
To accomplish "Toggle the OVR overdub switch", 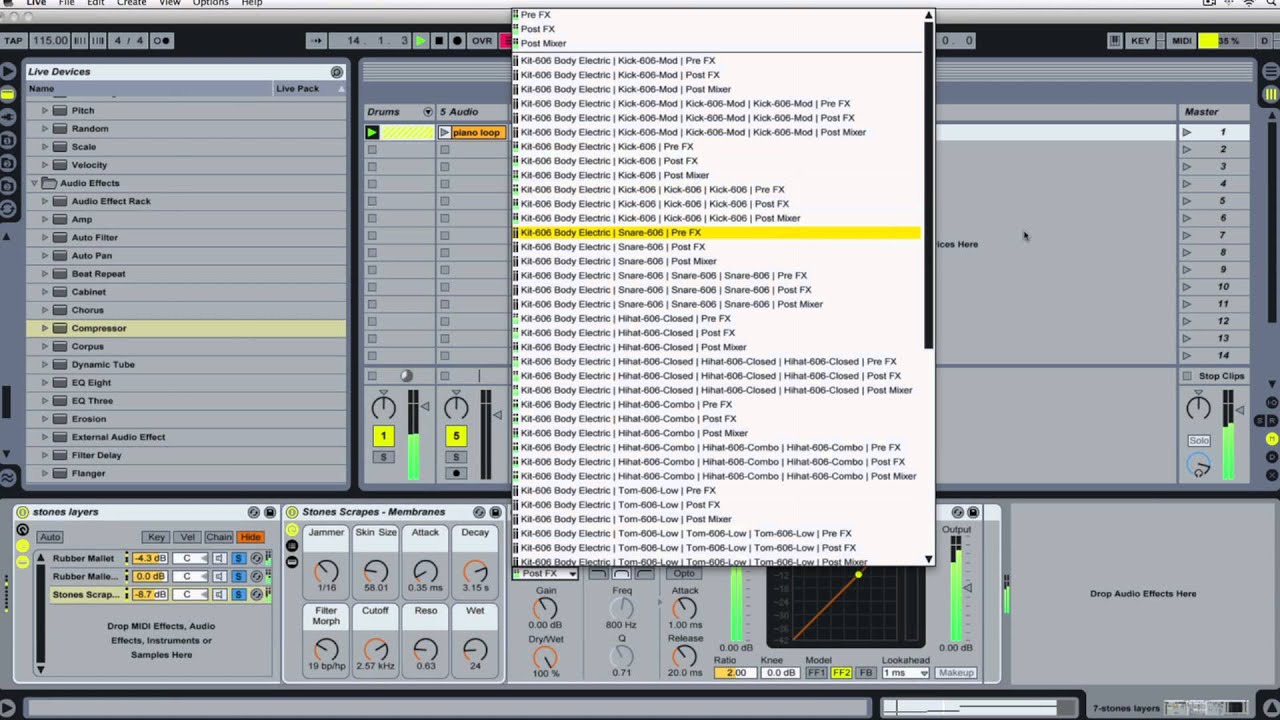I will click(x=482, y=41).
